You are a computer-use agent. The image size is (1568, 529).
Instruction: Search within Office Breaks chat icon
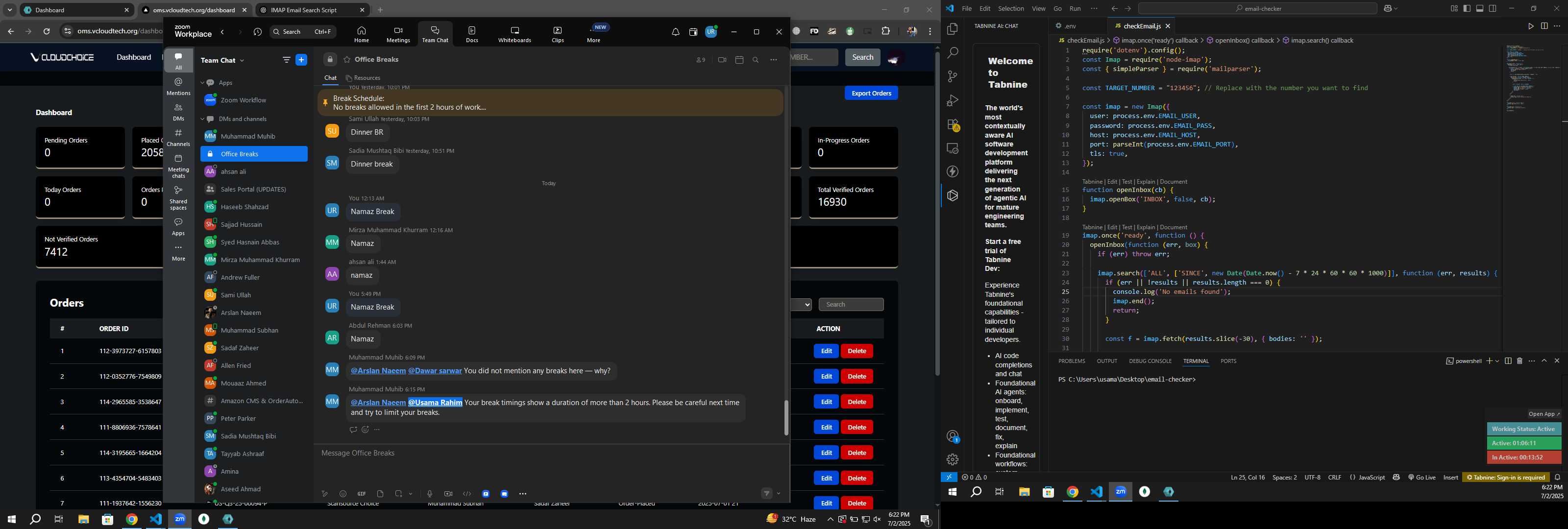756,60
